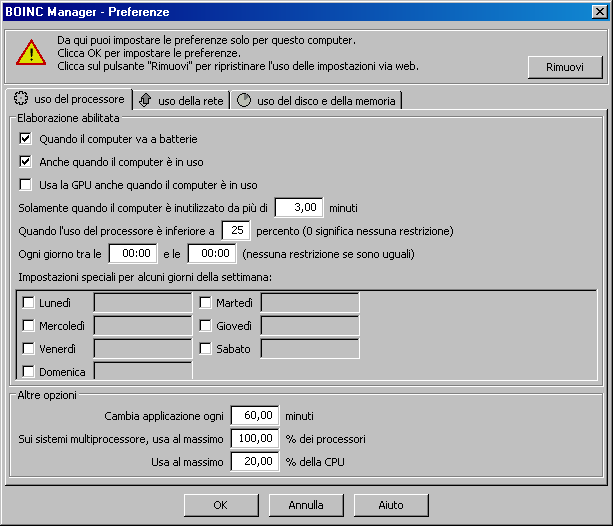Click the Rimuovi button
Viewport: 613px width, 526px height.
(x=565, y=67)
